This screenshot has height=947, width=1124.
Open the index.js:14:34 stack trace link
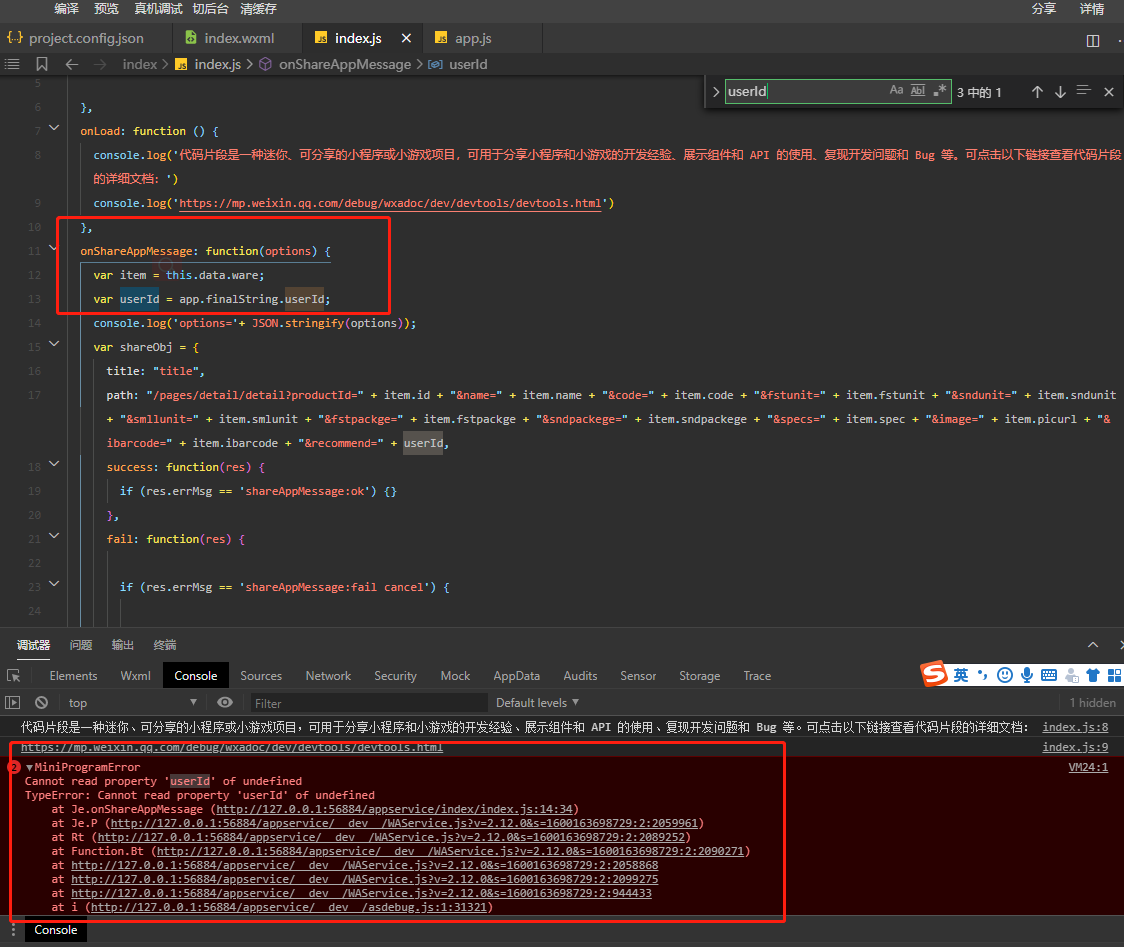pos(395,809)
